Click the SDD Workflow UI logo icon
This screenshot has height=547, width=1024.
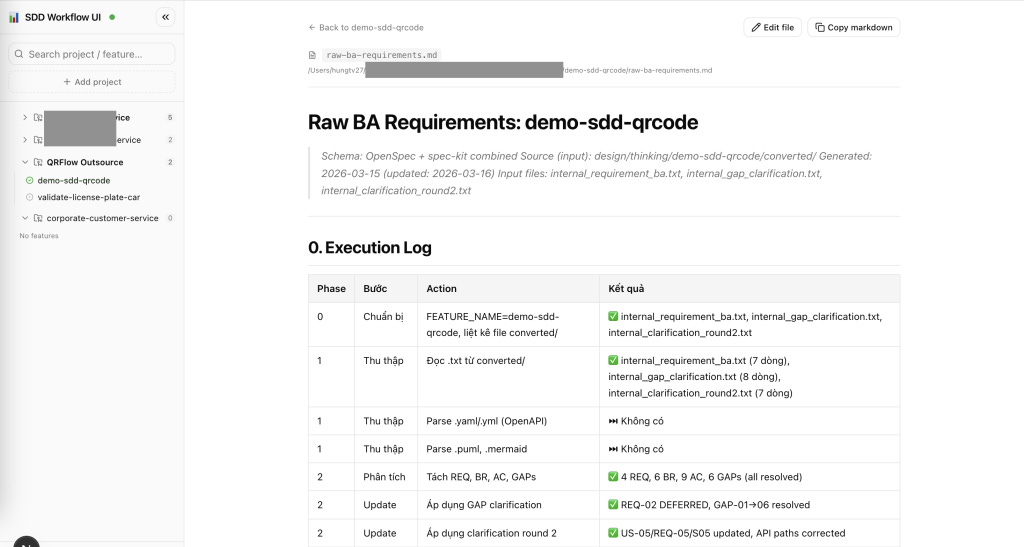tap(14, 18)
